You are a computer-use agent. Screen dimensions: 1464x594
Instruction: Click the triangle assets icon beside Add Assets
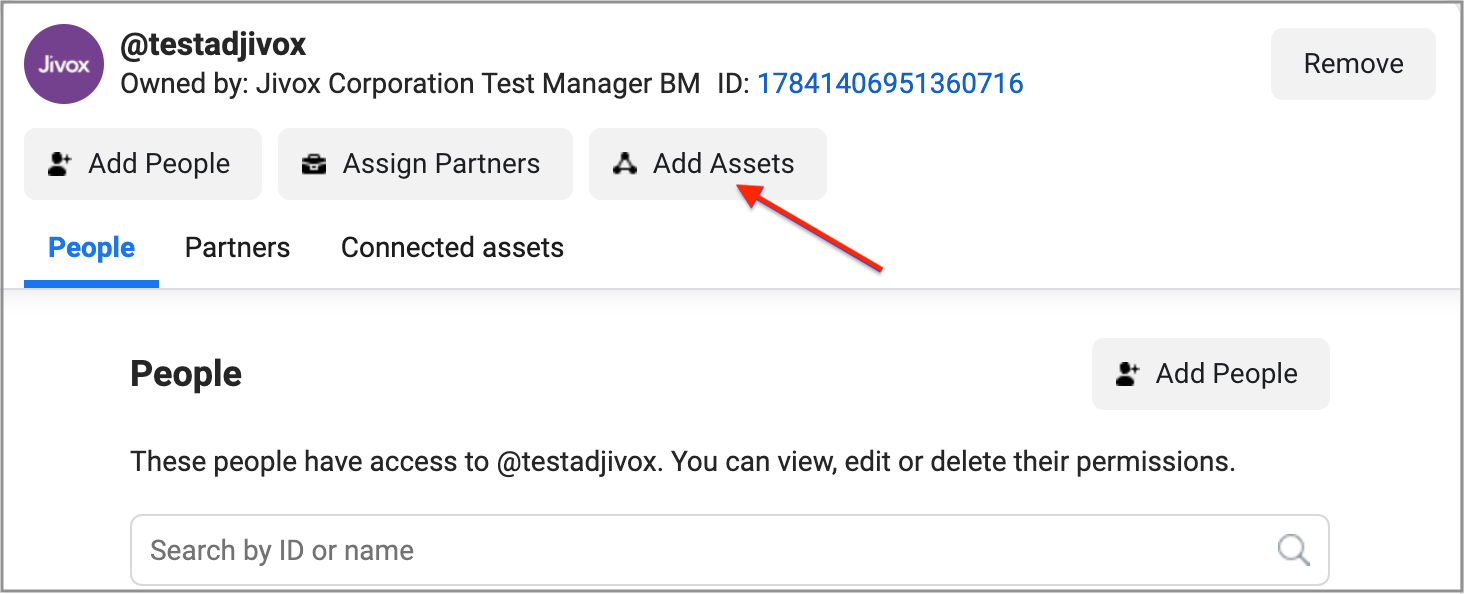tap(625, 164)
